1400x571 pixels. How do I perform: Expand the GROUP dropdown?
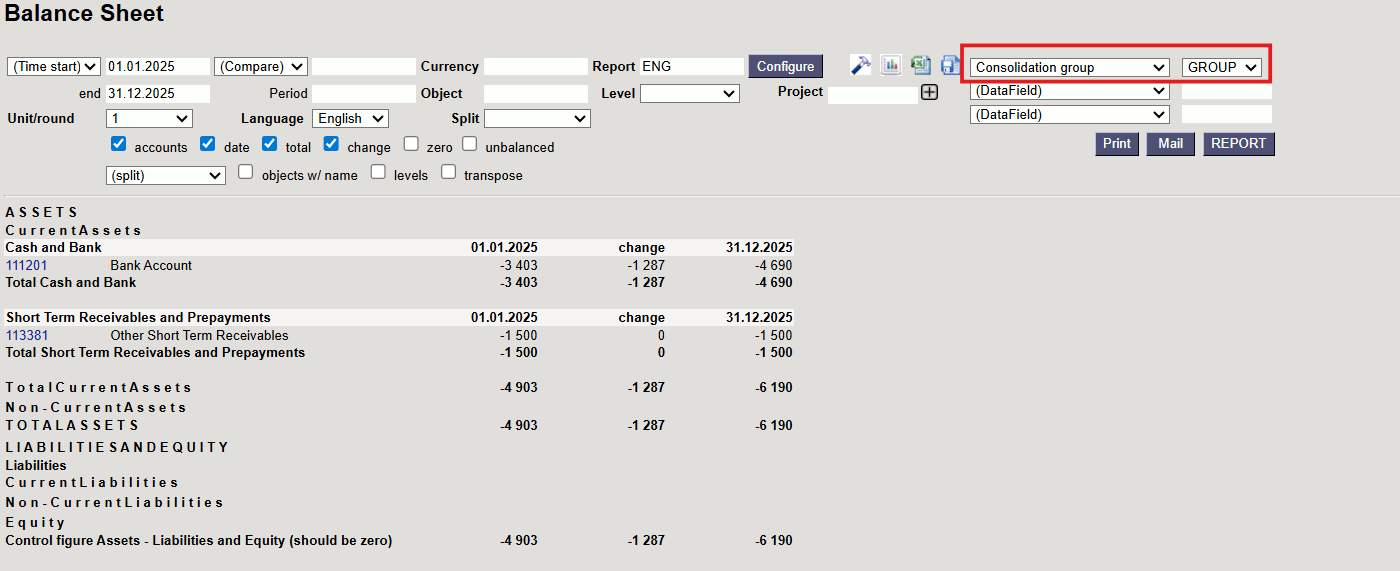coord(1222,67)
